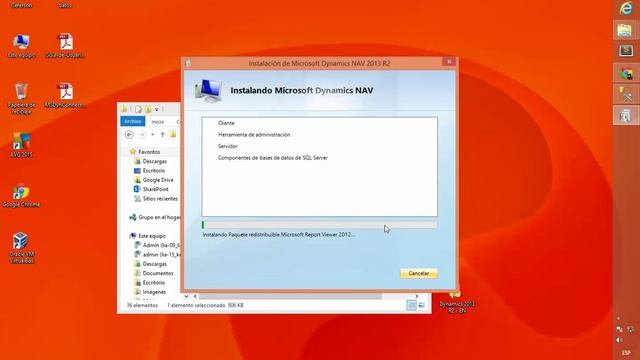This screenshot has width=640, height=360.
Task: Select Herramienta de administración in the list
Action: [x=254, y=134]
